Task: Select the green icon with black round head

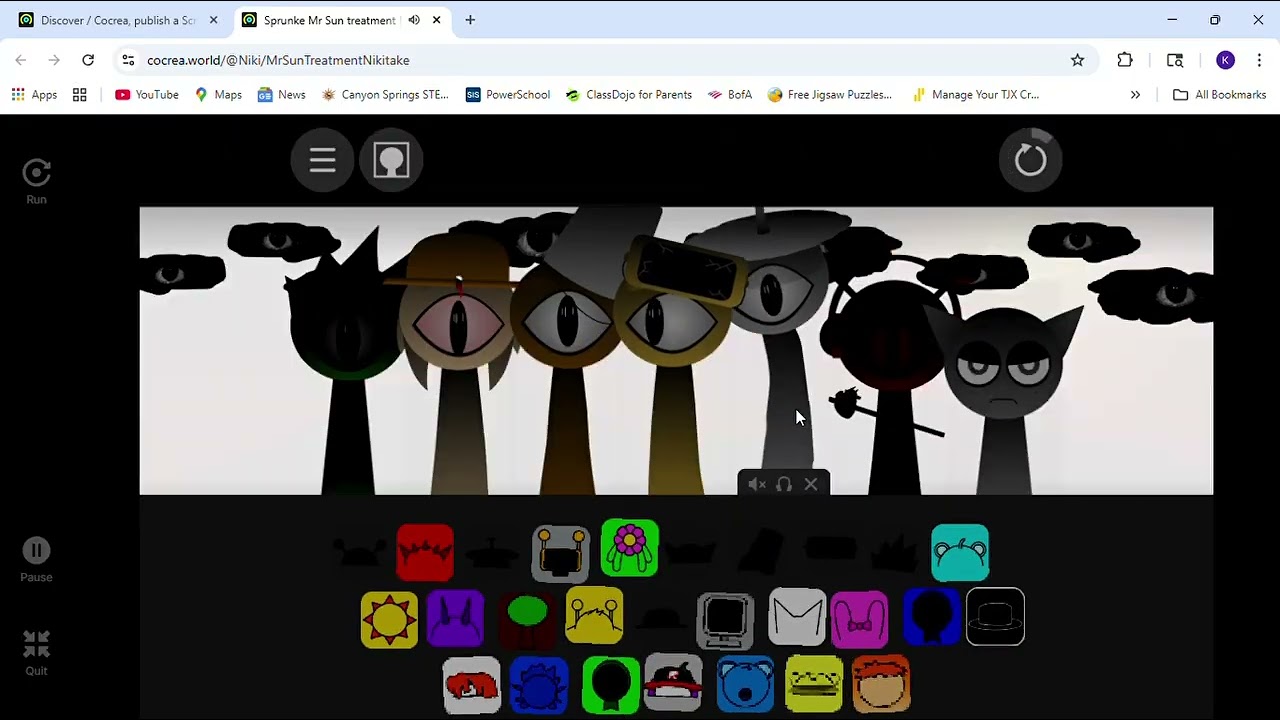Action: tap(611, 685)
